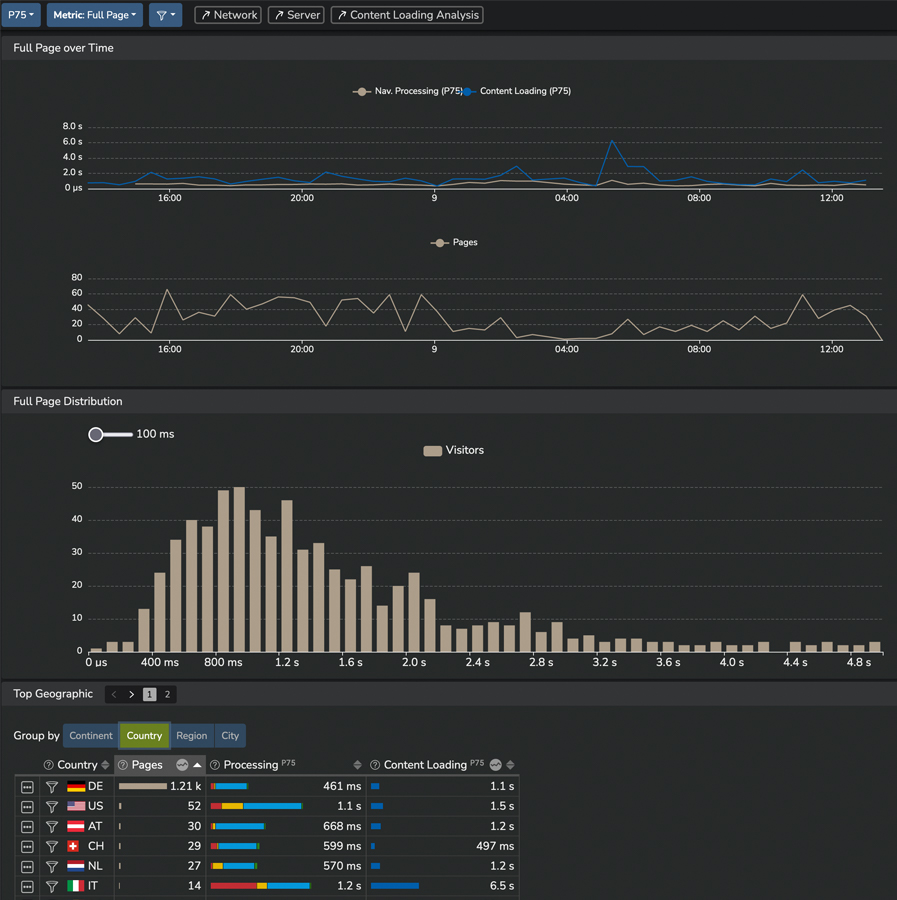Open the more-actions menu for AT row
Image resolution: width=897 pixels, height=900 pixels.
pos(27,827)
